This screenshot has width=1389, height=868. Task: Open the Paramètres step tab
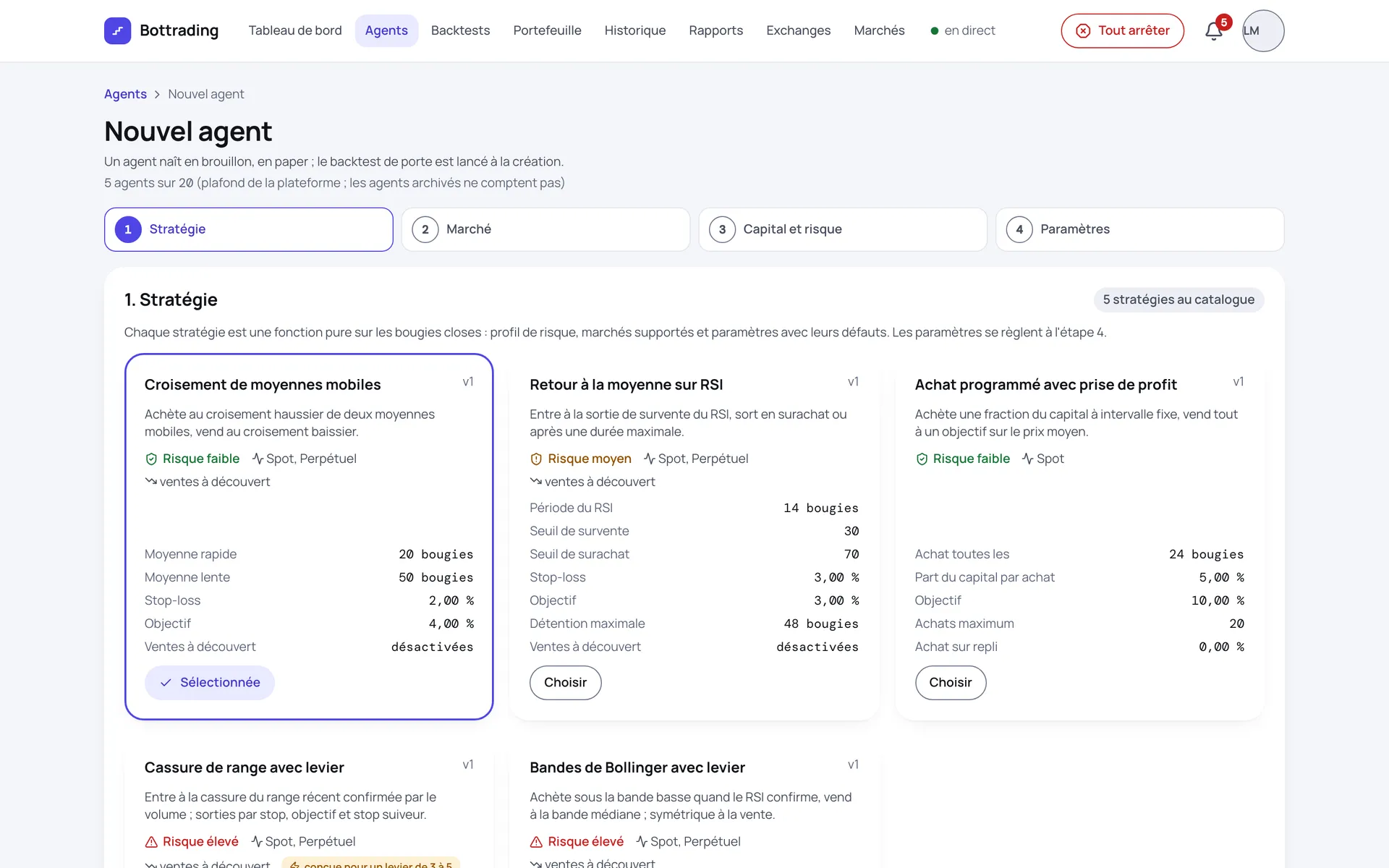(x=1140, y=229)
